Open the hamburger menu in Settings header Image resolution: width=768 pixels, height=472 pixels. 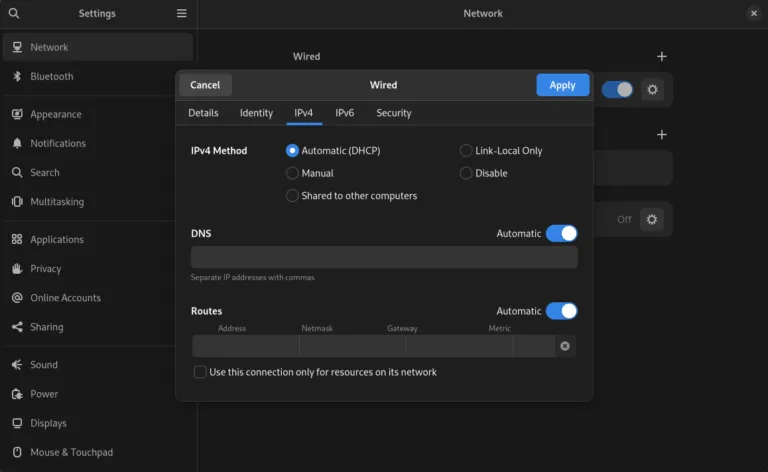(x=181, y=13)
